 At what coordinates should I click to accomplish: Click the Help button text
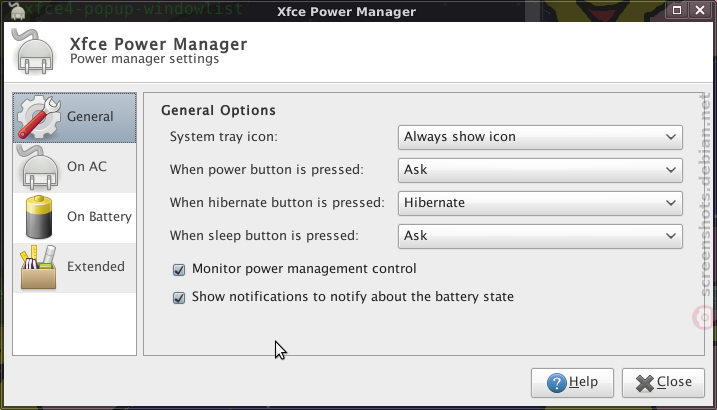583,382
